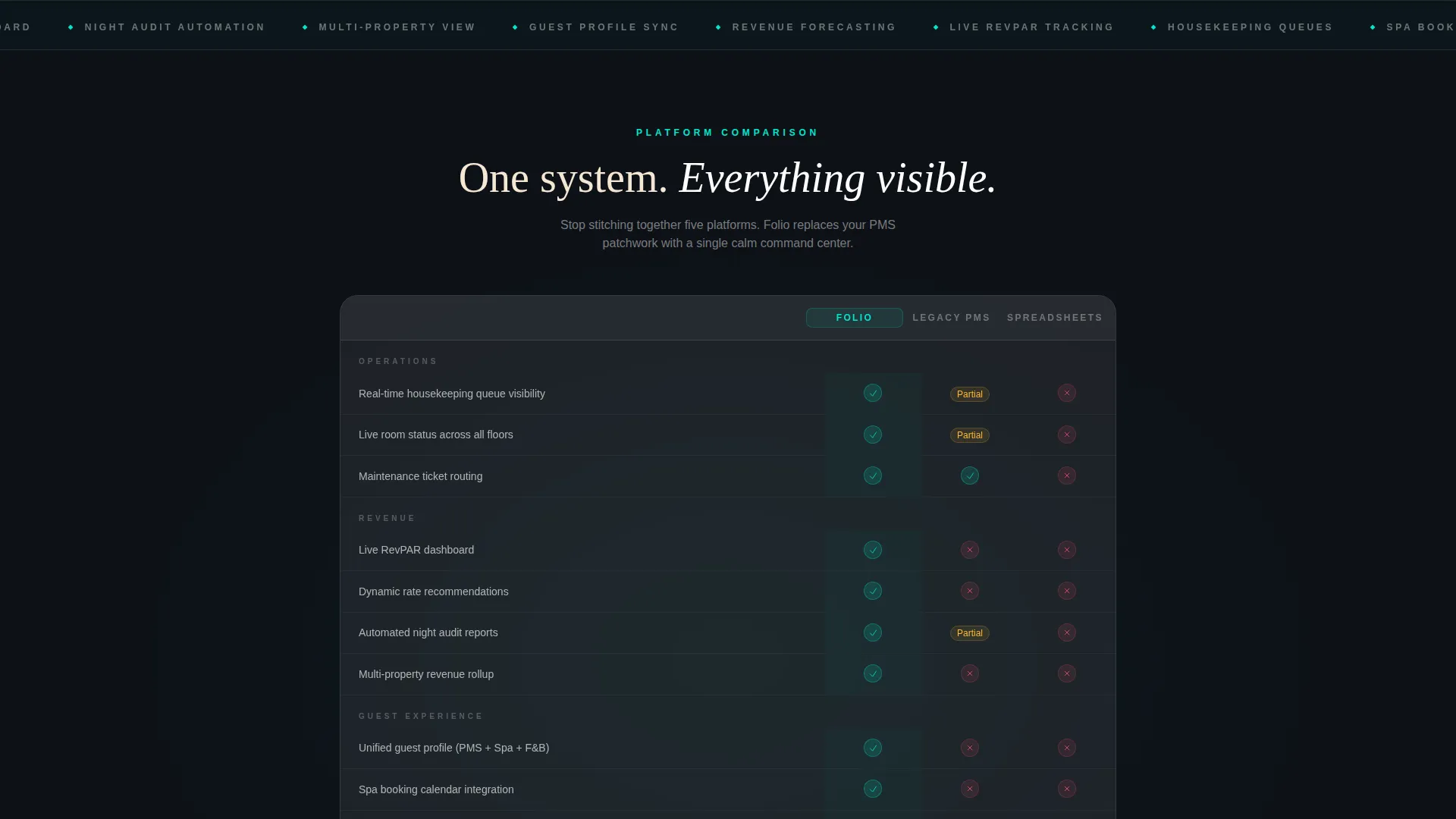This screenshot has height=819, width=1456.
Task: Click Spreadsheets cross for Automated night audit reports
Action: click(1067, 632)
